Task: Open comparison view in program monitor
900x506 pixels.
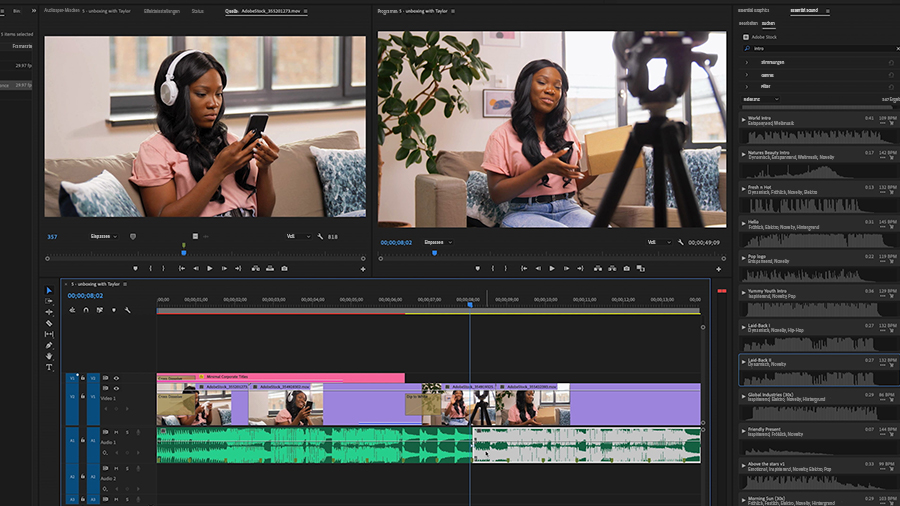Action: pyautogui.click(x=641, y=268)
